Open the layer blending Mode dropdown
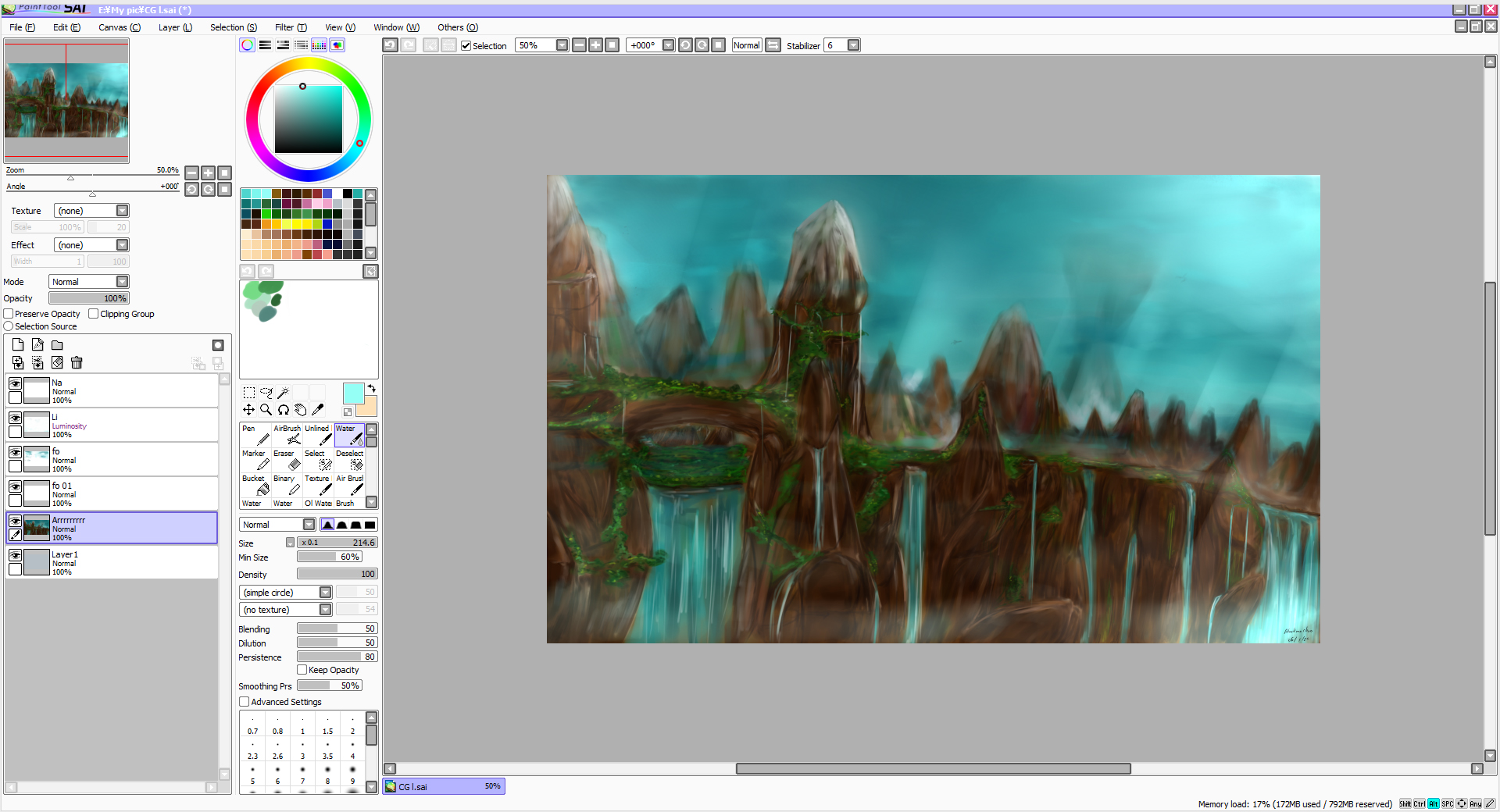Viewport: 1500px width, 812px height. (122, 282)
